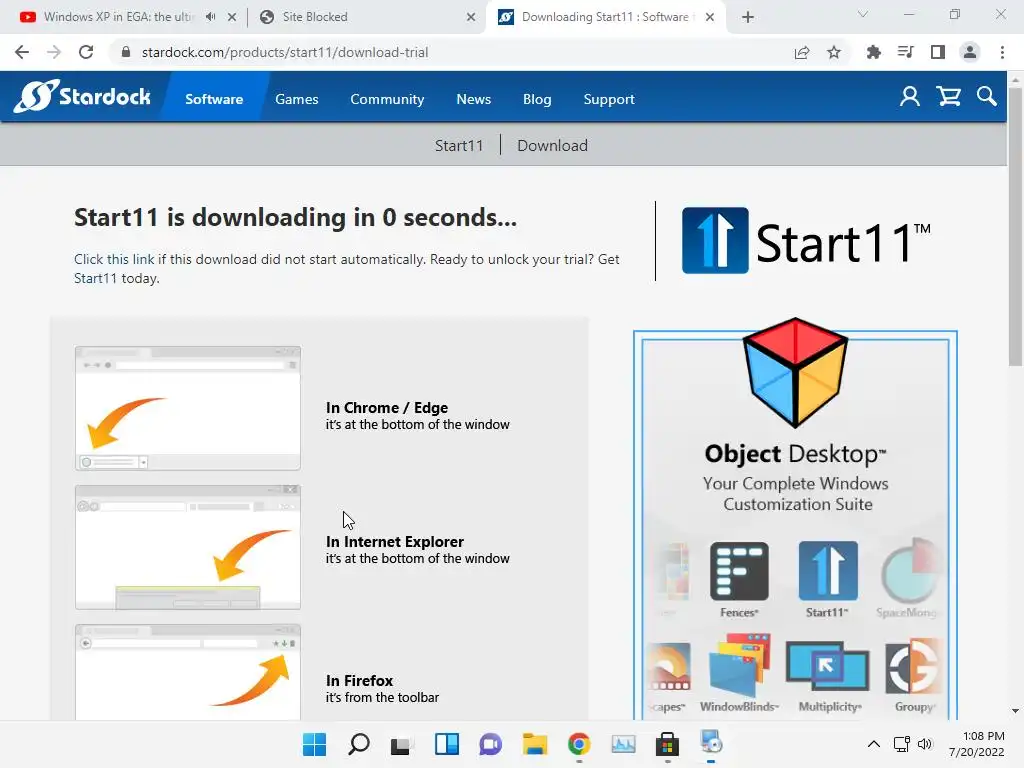Open the volume control in system tray
The width and height of the screenshot is (1024, 768).
point(925,744)
